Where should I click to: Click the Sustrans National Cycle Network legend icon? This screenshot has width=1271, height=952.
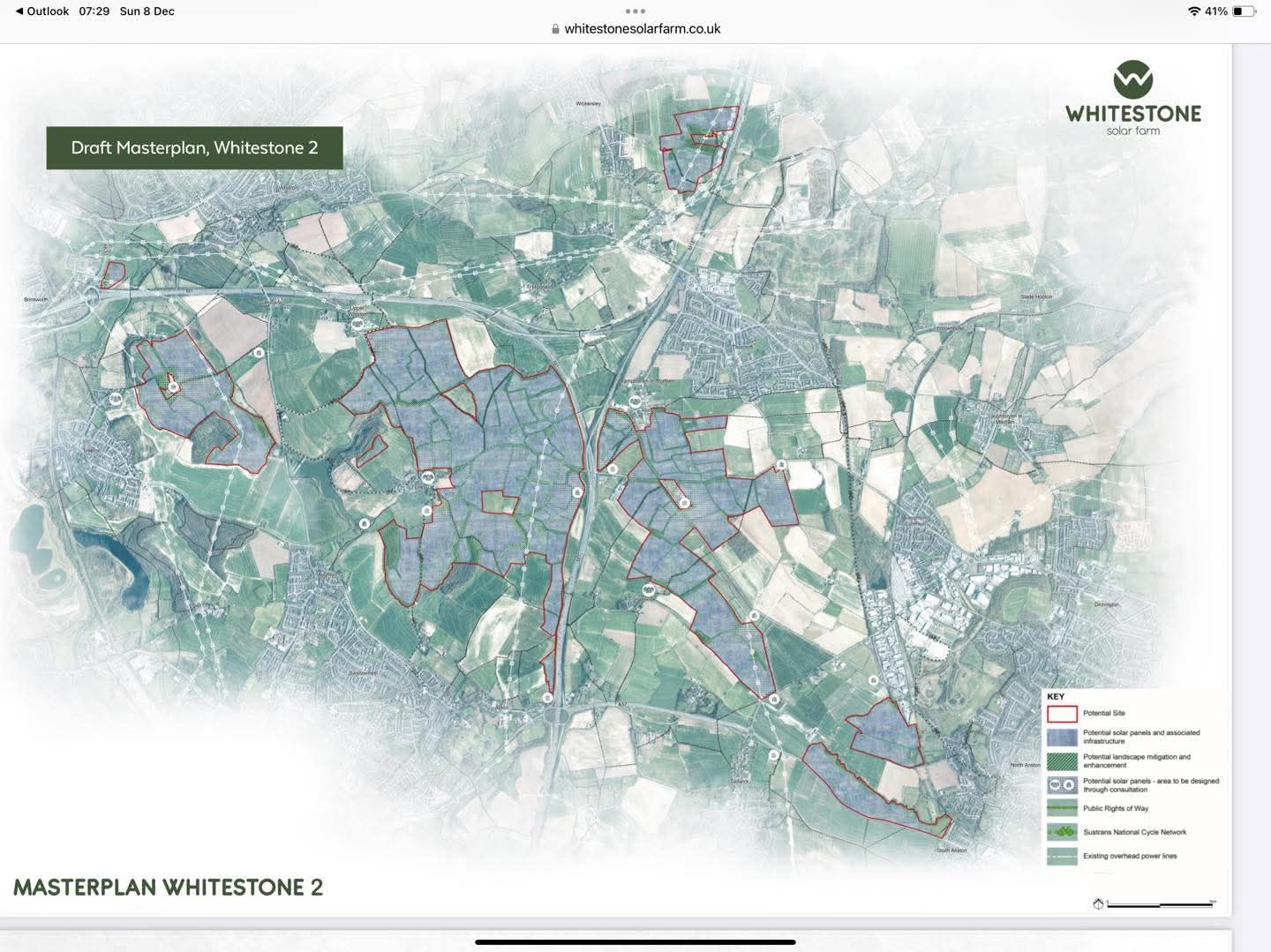tap(1062, 832)
